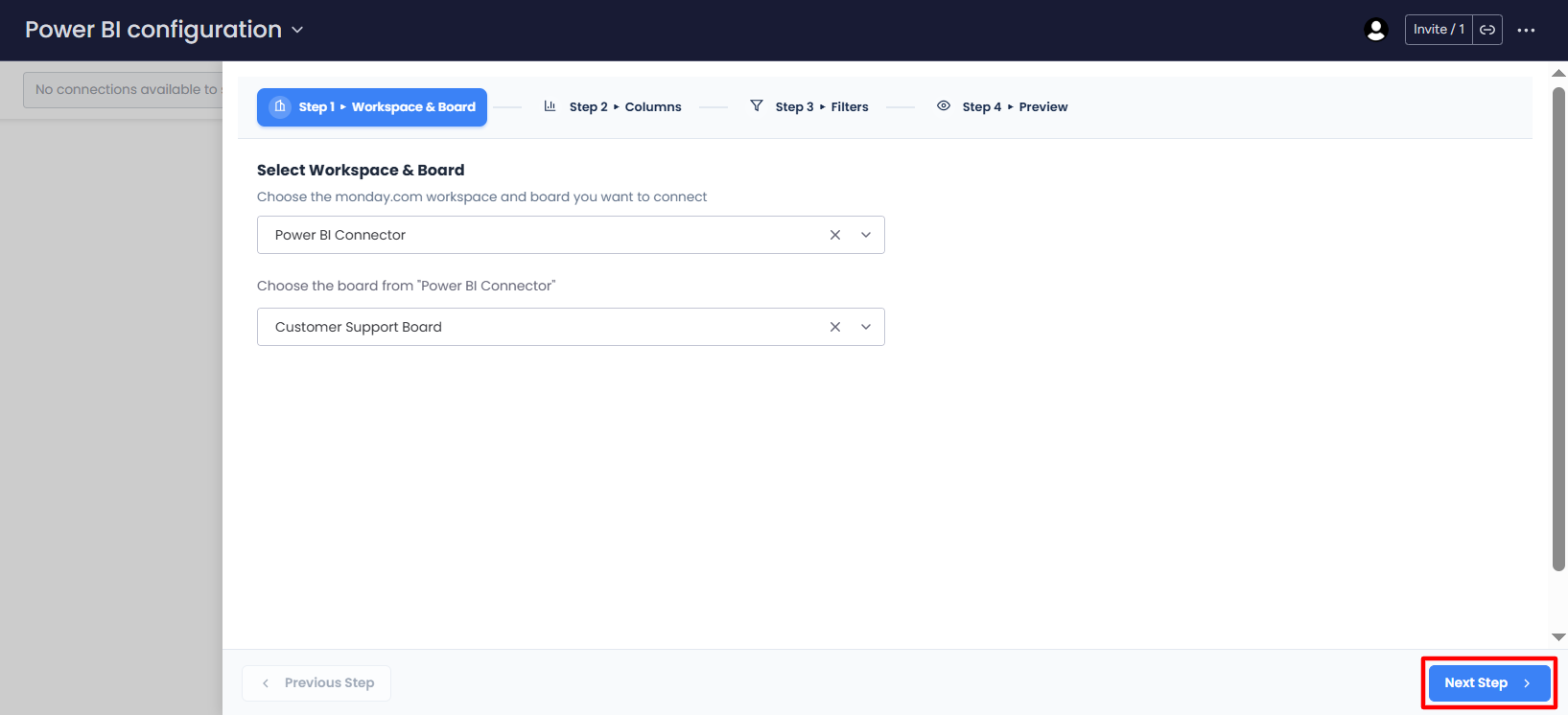Screen dimensions: 1568x715
Task: Clear the Customer Support Board selection
Action: click(x=835, y=327)
